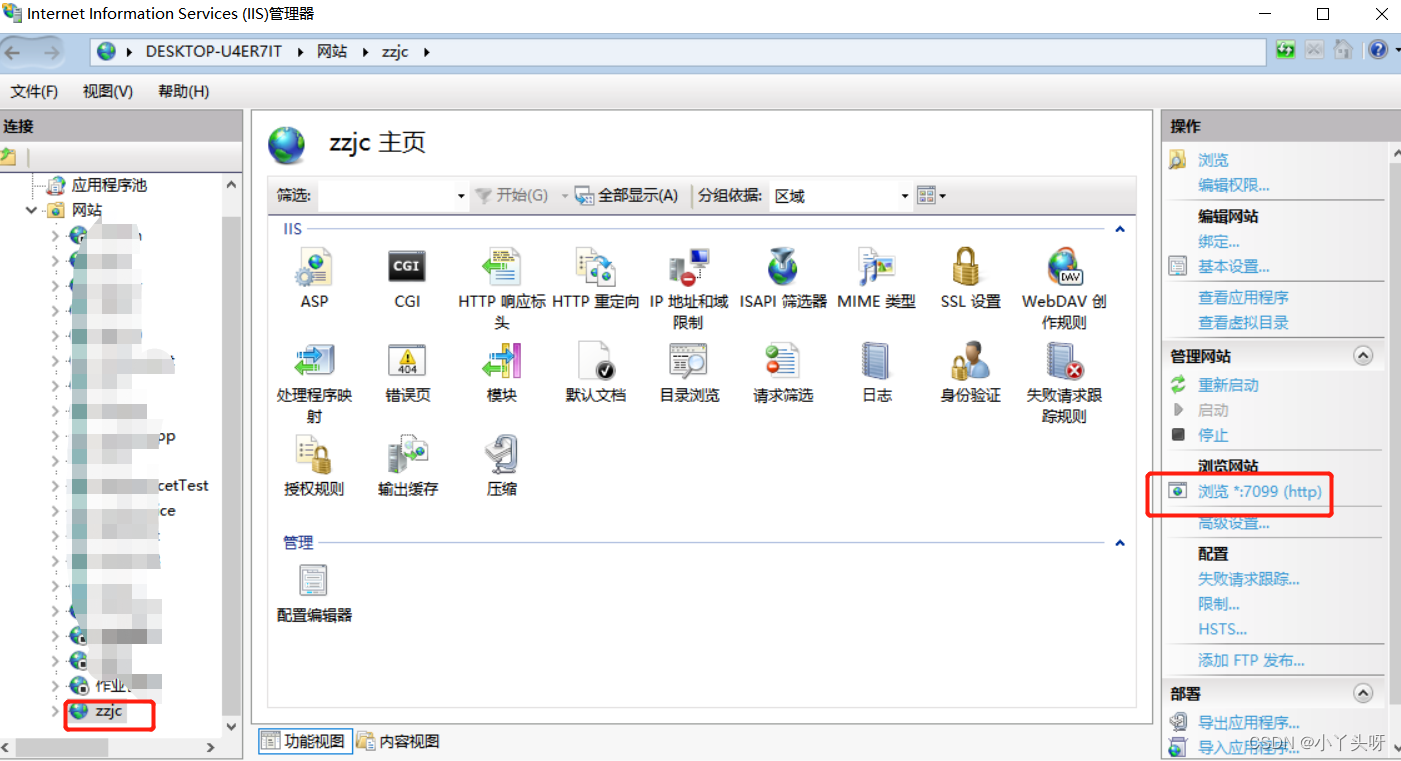1401x761 pixels.
Task: Open the 请求筛选 feature
Action: click(x=783, y=373)
